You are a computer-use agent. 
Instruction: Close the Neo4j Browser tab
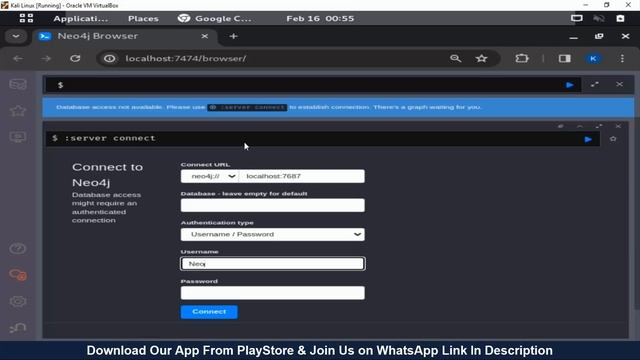(x=204, y=36)
